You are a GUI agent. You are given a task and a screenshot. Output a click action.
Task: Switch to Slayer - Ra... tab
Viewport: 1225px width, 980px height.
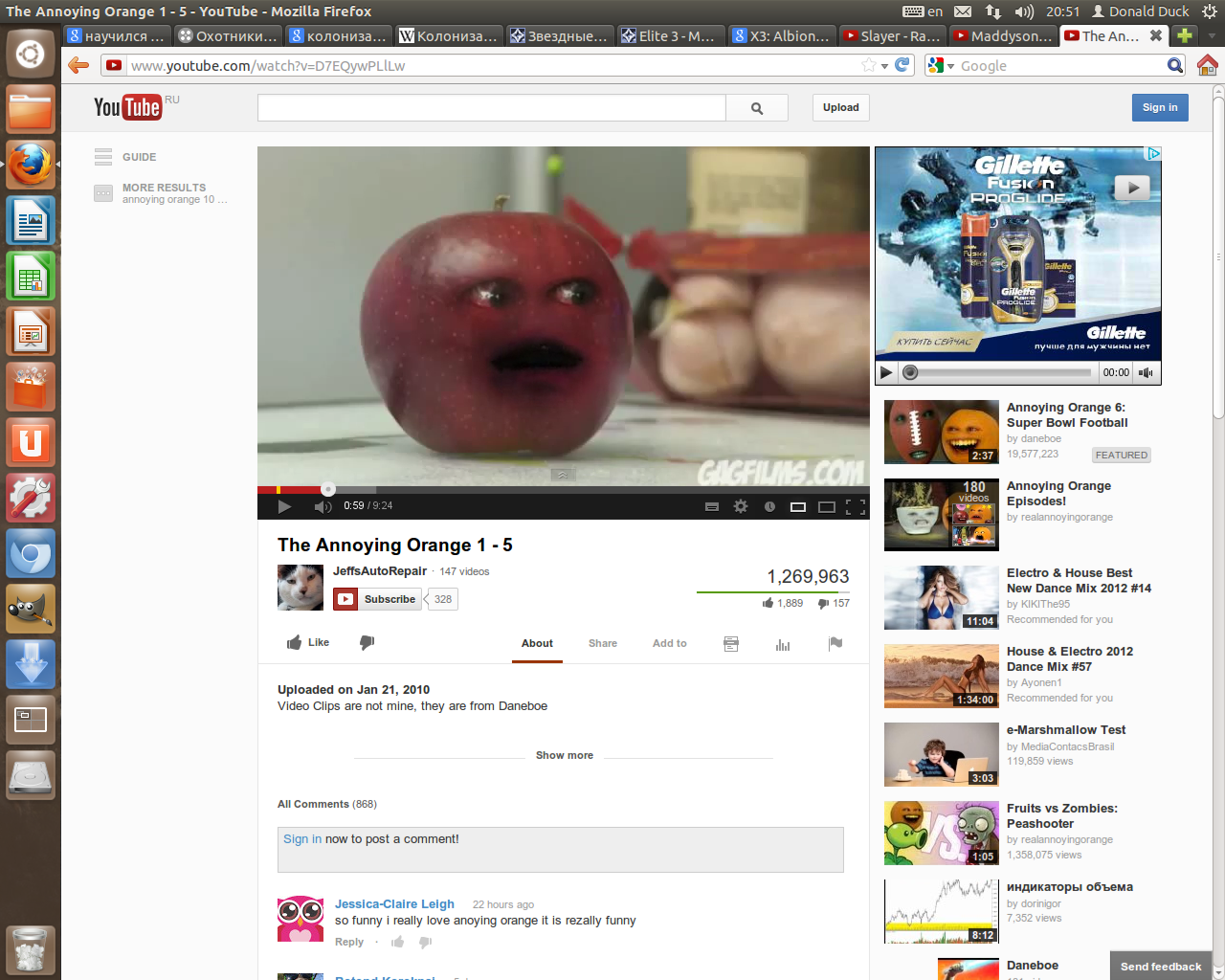892,35
